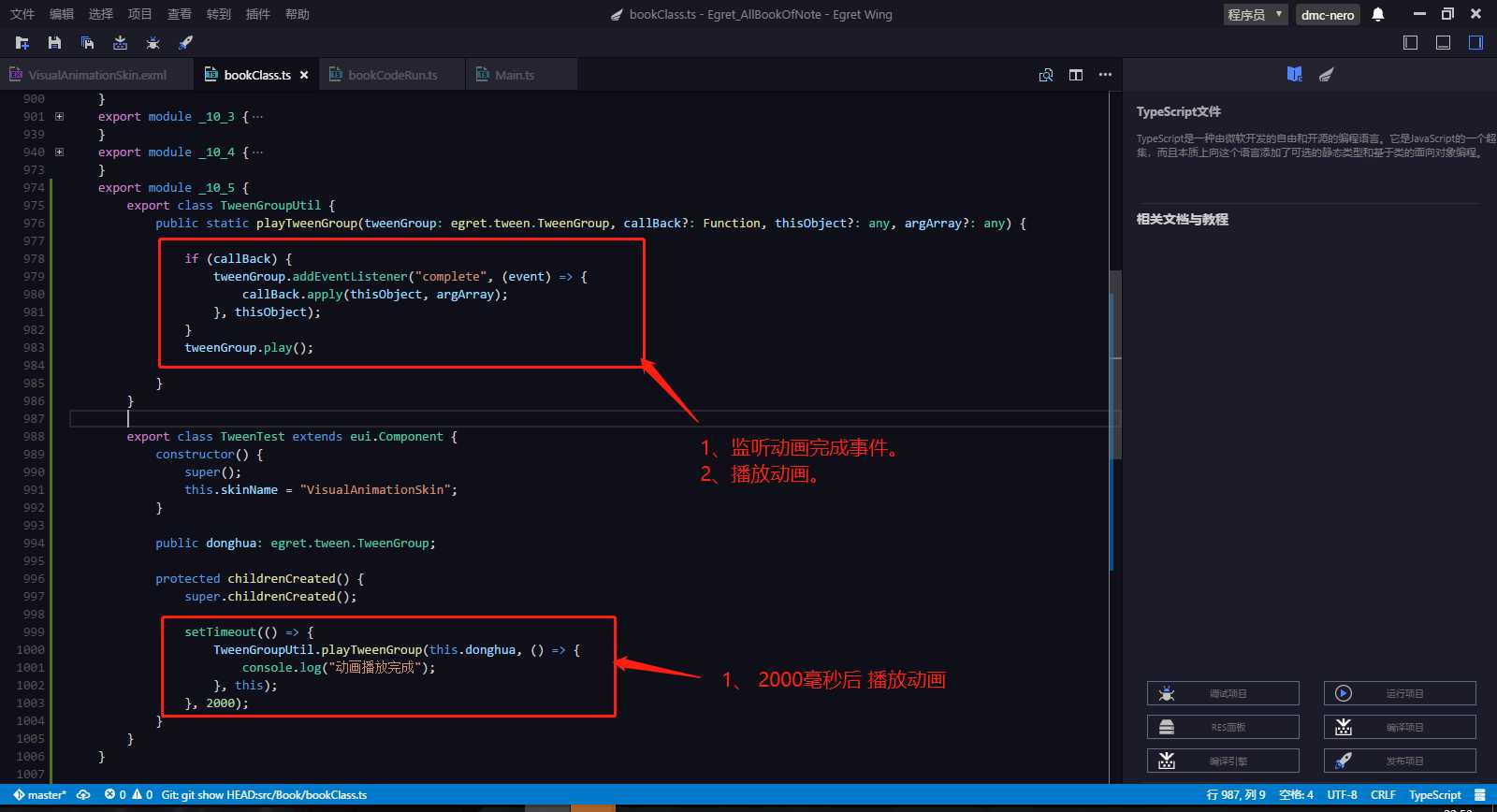Toggle the right utility panel visibility
Image resolution: width=1497 pixels, height=812 pixels.
1476,43
